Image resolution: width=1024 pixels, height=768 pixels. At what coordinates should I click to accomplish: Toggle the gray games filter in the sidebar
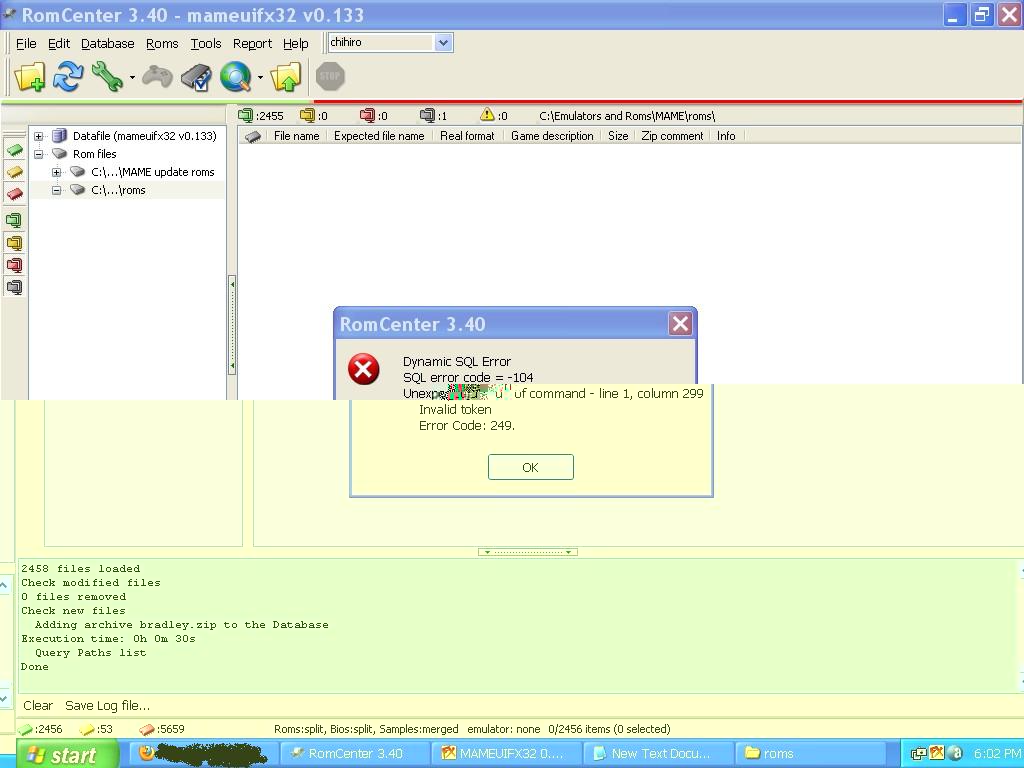tap(14, 287)
